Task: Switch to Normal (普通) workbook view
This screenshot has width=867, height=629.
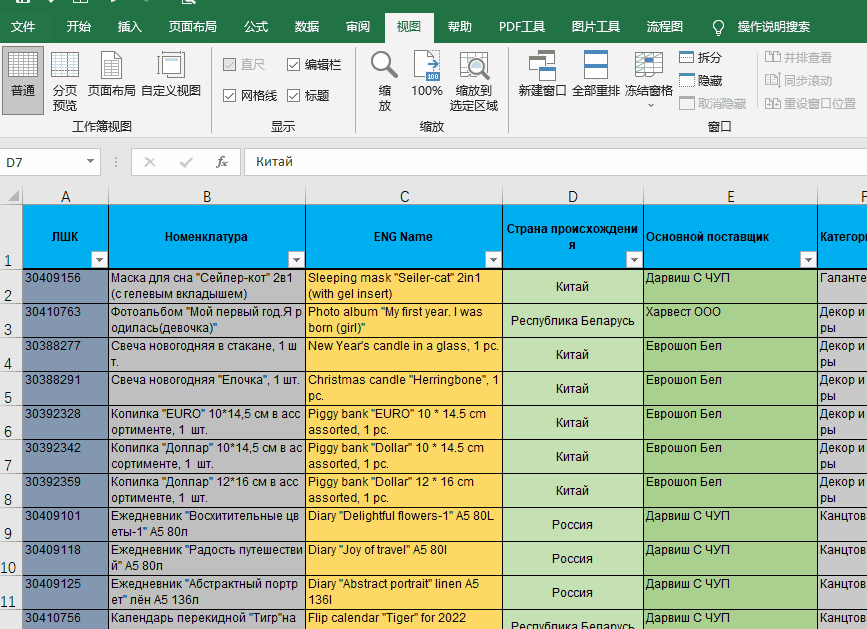Action: pos(23,78)
